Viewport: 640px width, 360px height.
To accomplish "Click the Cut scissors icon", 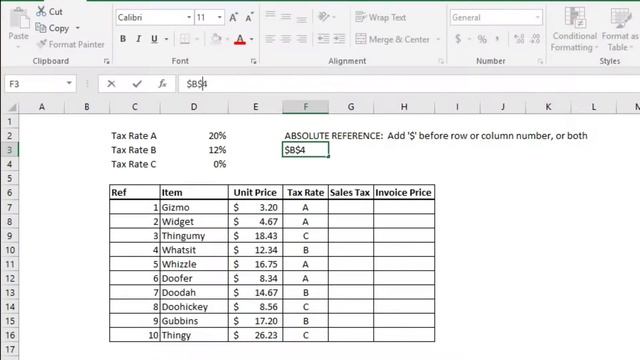I will click(41, 11).
